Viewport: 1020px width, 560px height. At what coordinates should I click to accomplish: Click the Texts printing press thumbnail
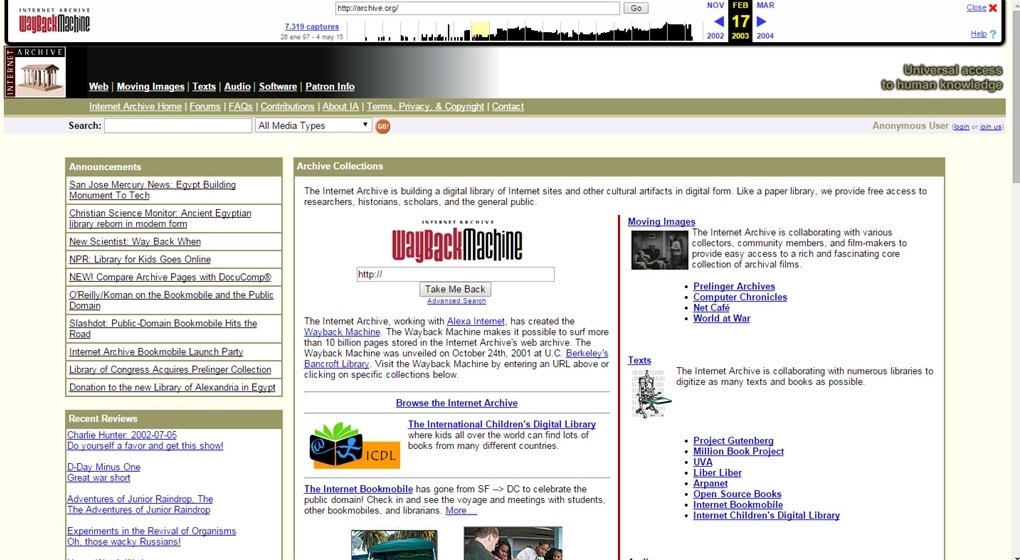tap(649, 393)
